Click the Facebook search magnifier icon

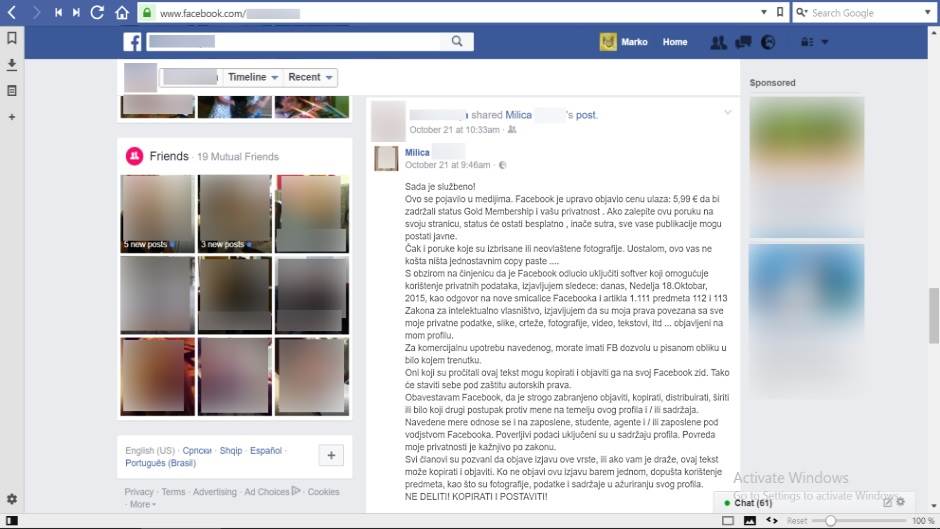tap(456, 42)
